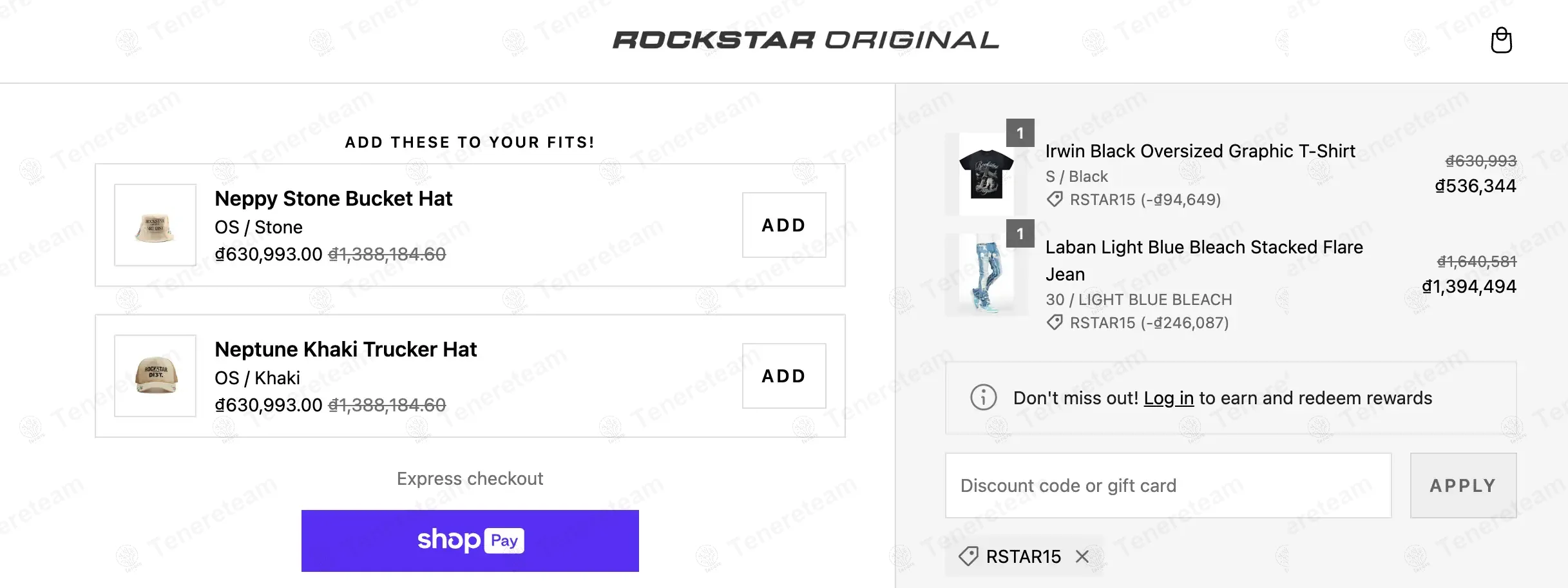Click the Rockstar Original logo
This screenshot has height=588, width=1568.
(x=806, y=40)
